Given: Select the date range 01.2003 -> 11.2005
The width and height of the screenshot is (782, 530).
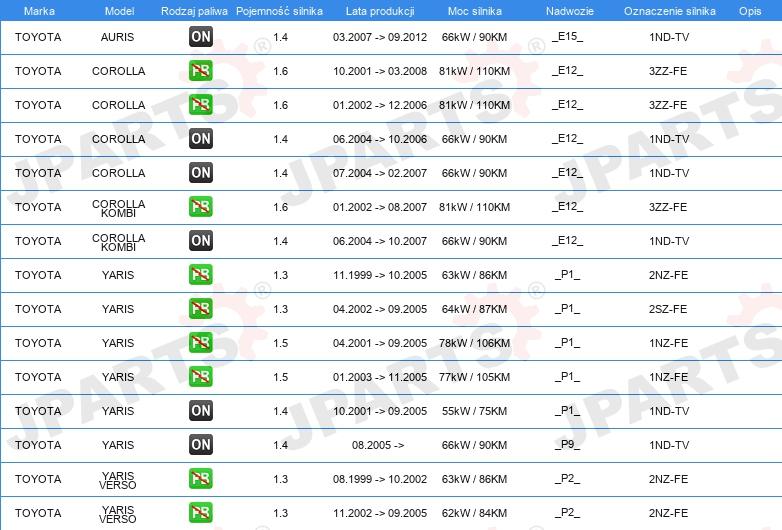Looking at the screenshot, I should 380,376.
